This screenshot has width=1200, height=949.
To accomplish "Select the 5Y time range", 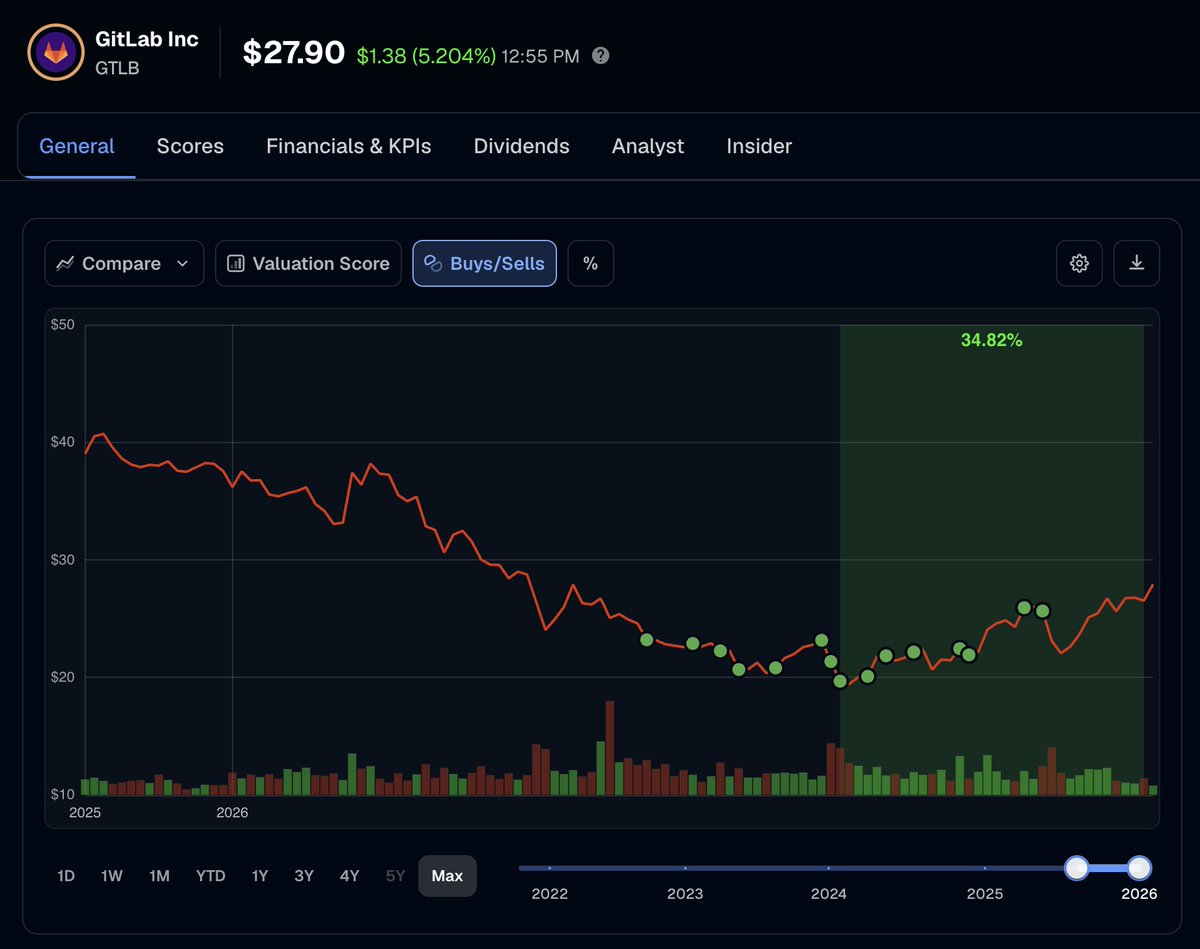I will pyautogui.click(x=396, y=876).
